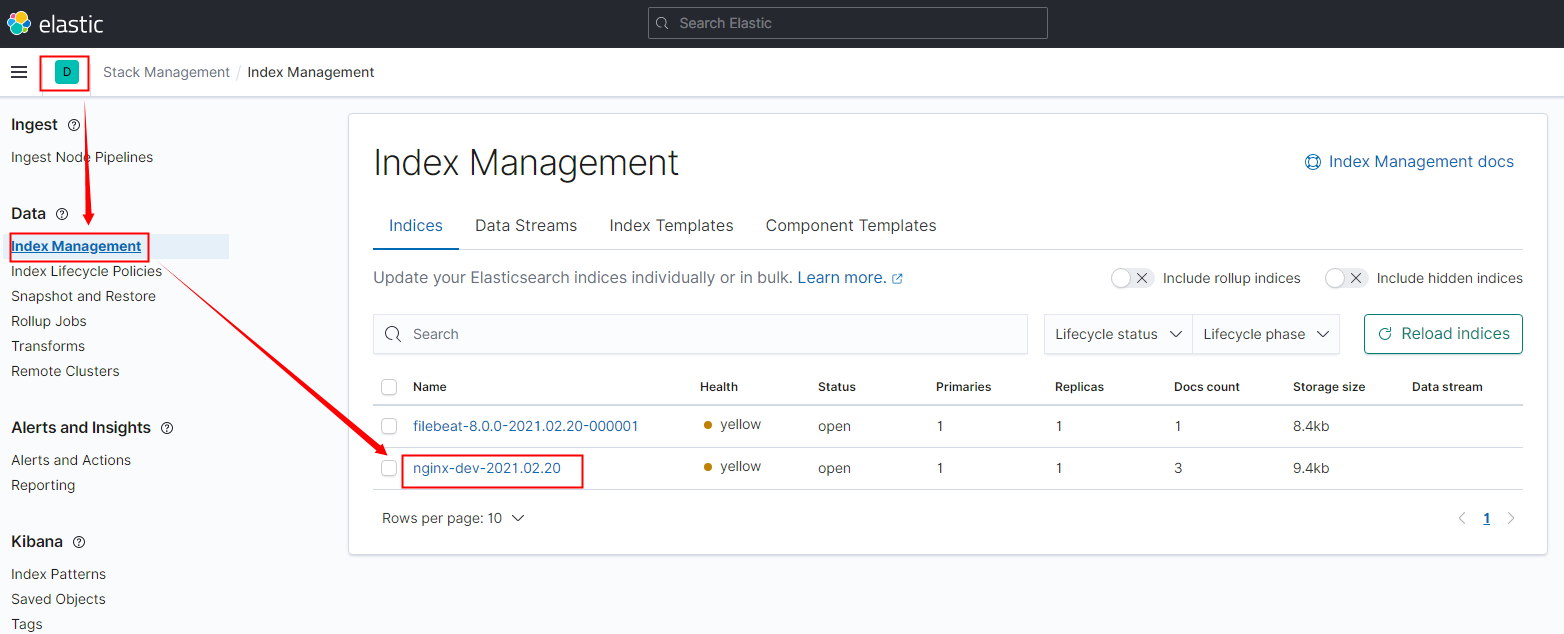Switch to the Component Templates tab
The height and width of the screenshot is (634, 1564).
point(851,226)
